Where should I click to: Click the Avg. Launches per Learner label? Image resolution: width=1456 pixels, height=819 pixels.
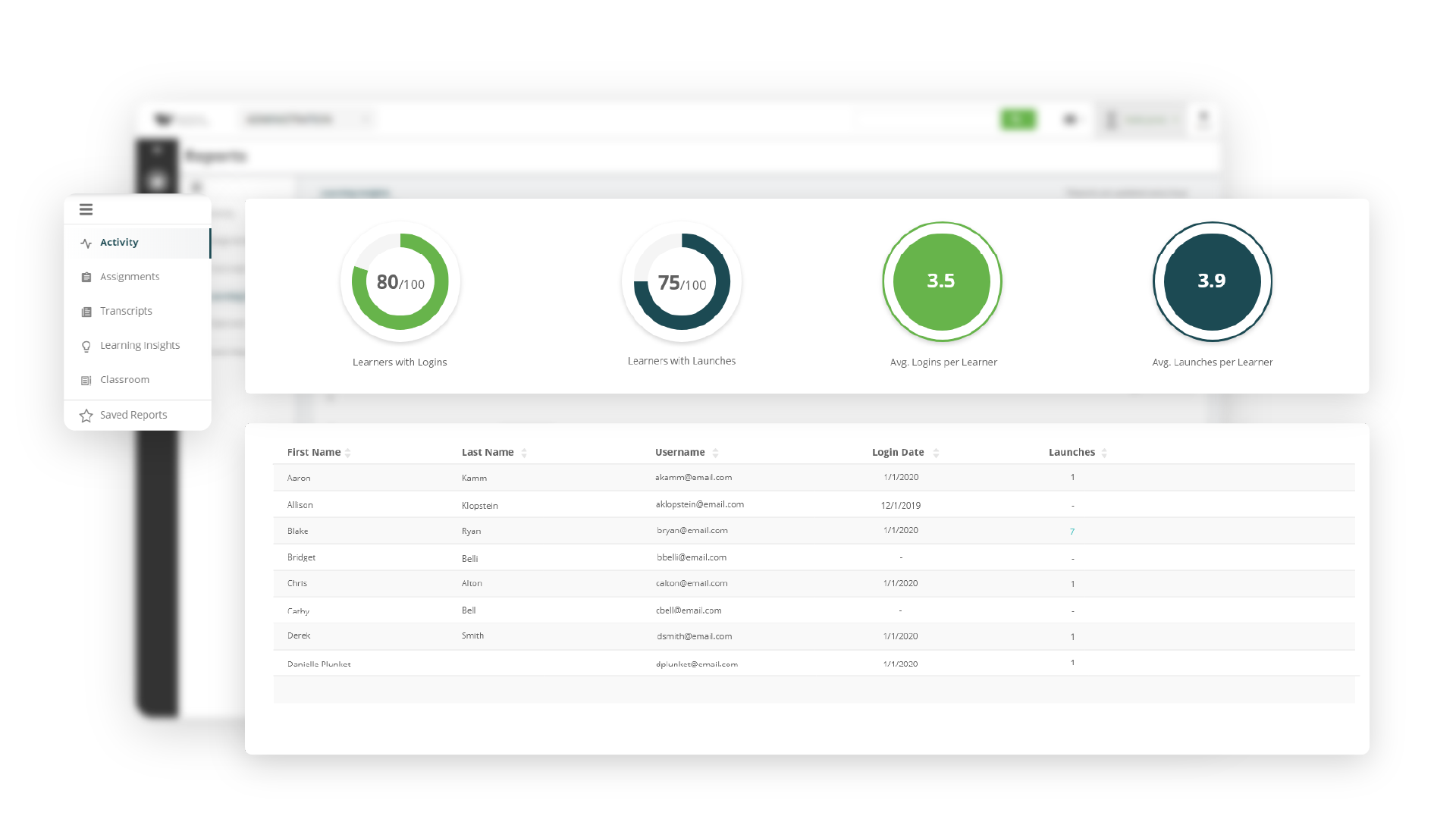(x=1212, y=362)
